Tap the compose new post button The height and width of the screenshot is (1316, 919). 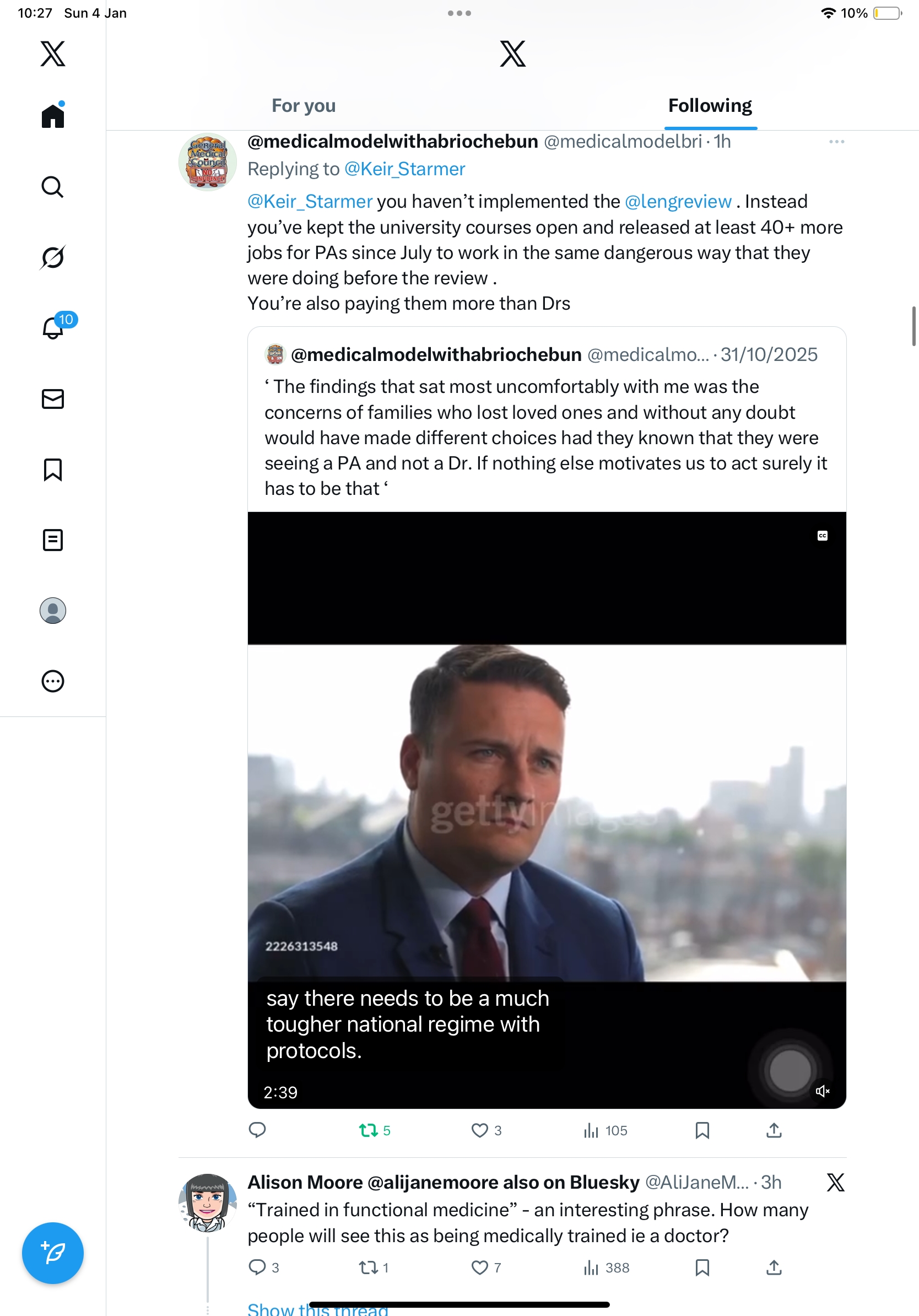coord(53,1253)
